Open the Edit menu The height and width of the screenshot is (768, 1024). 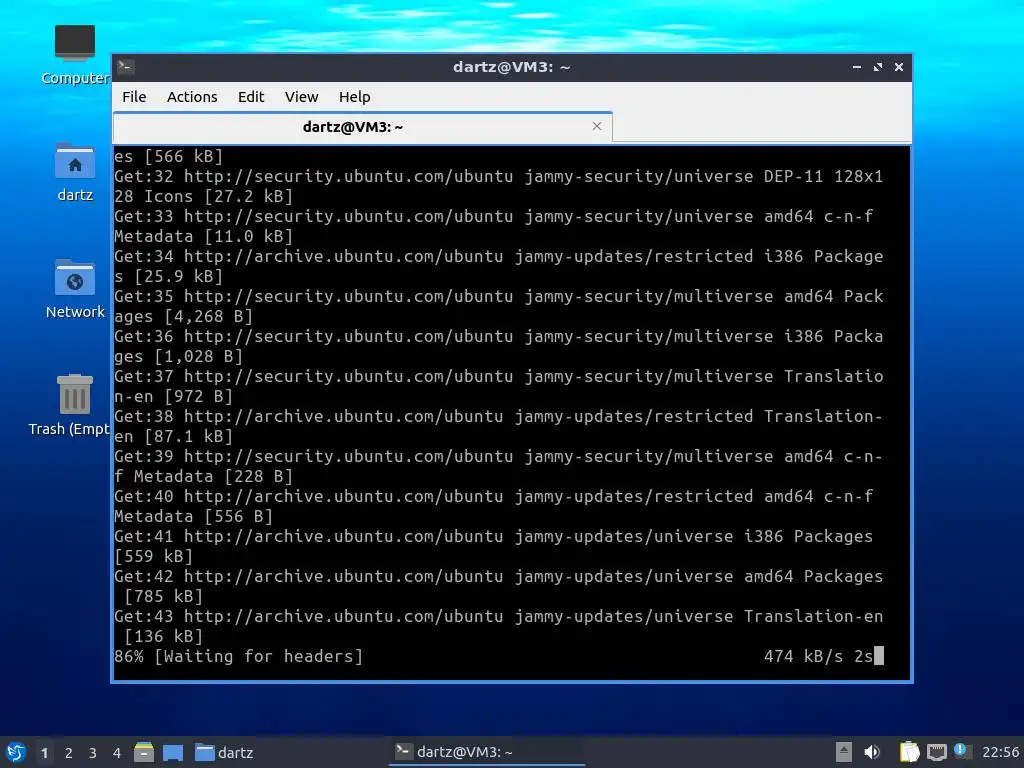point(251,97)
